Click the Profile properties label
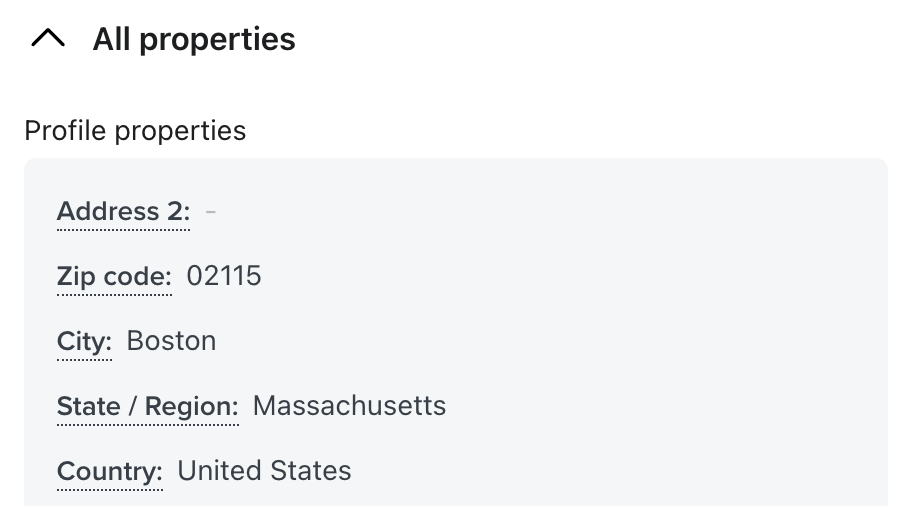The image size is (924, 506). (x=135, y=130)
